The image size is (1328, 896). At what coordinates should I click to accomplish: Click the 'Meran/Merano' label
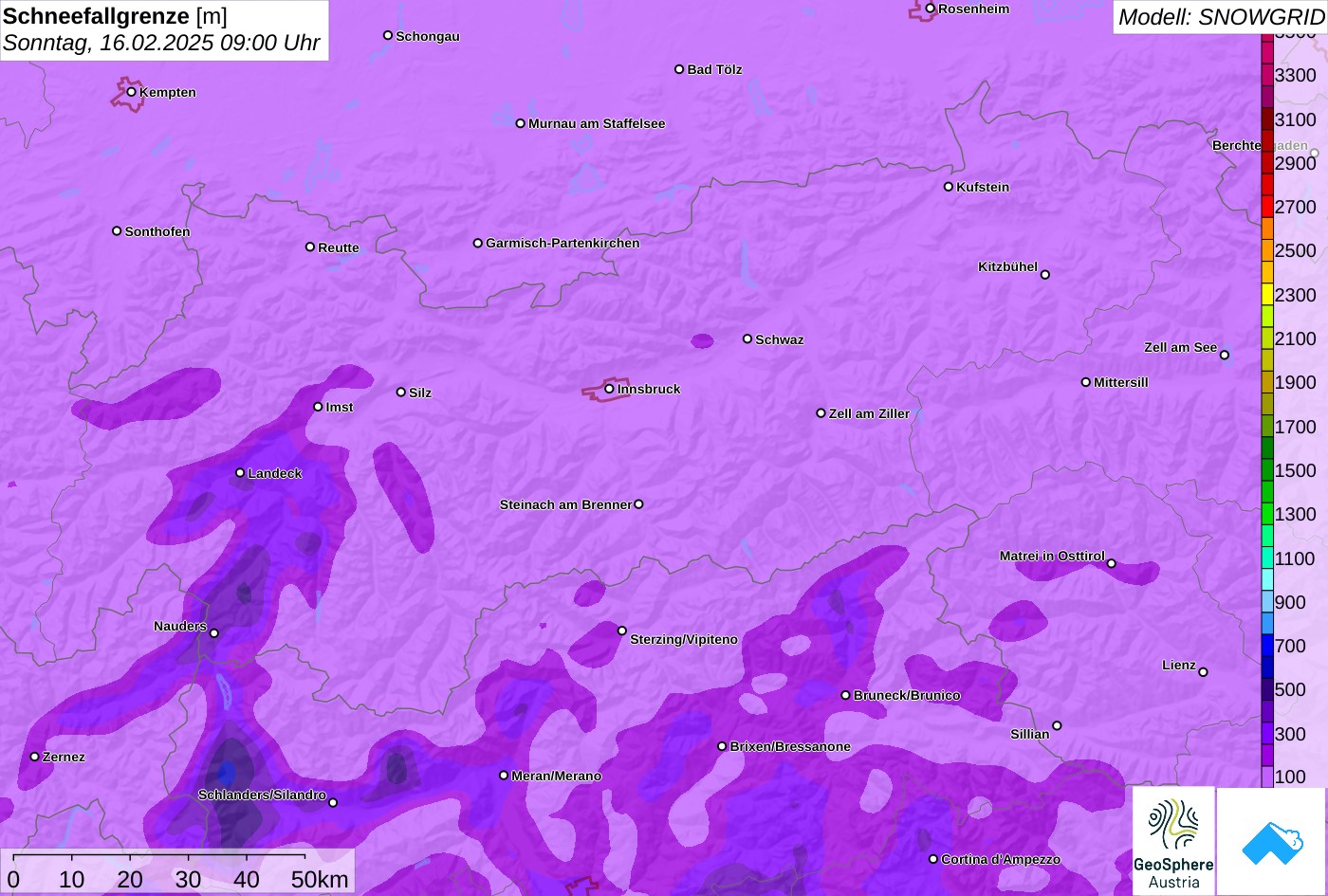point(557,777)
